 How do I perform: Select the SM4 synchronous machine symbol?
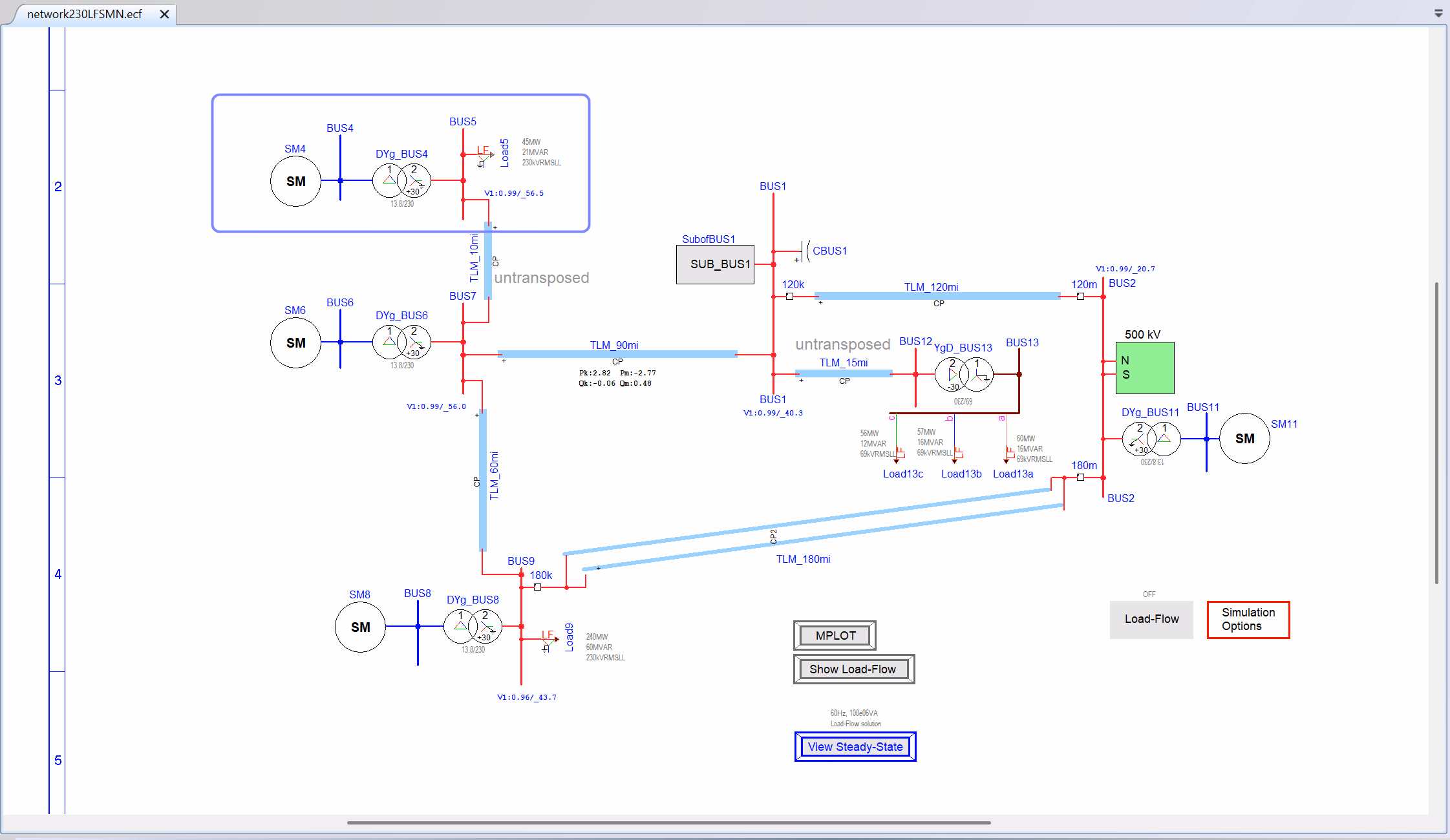click(295, 181)
